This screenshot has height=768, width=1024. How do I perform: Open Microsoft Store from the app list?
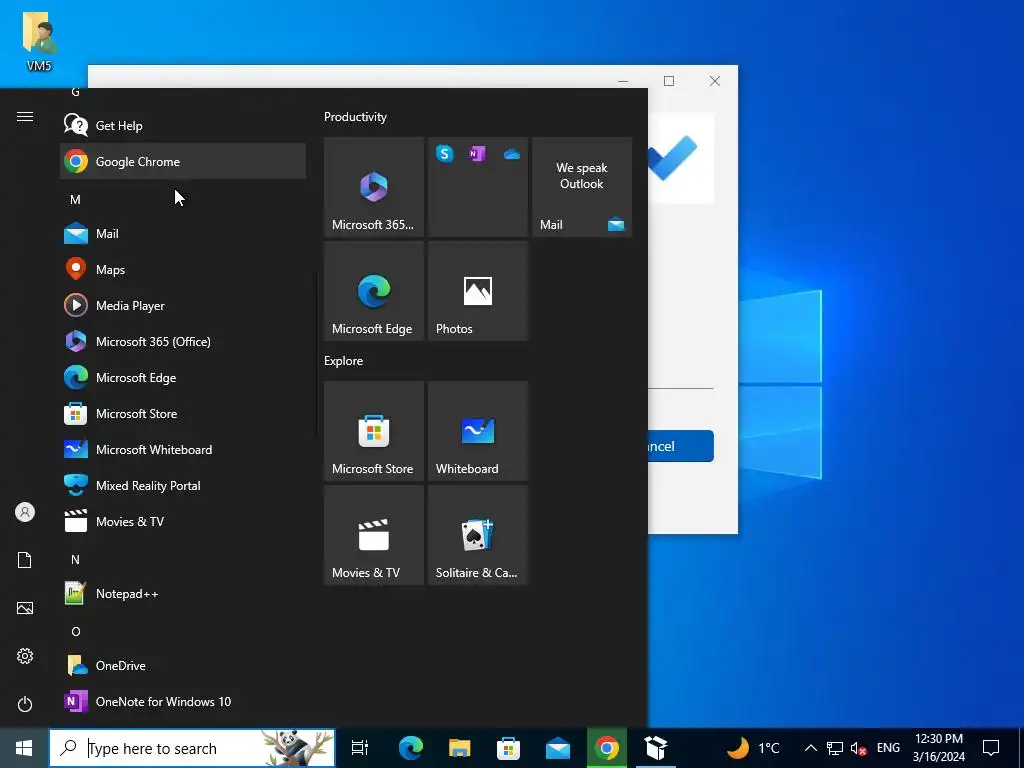tap(183, 413)
